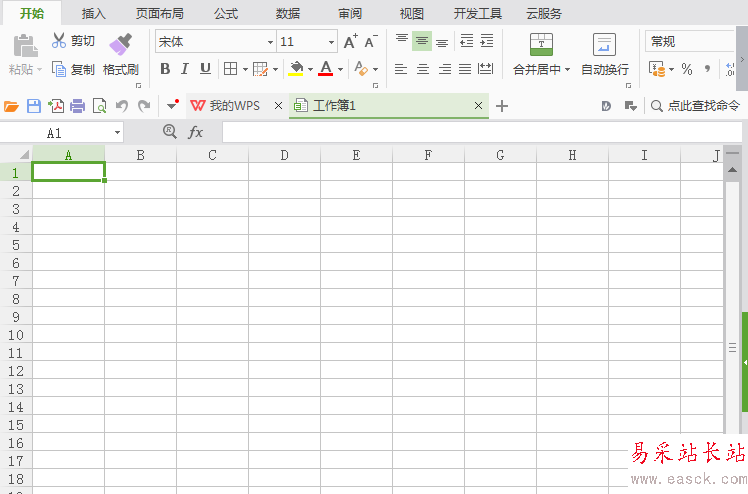Switch to 页面布局 ribbon tab

click(x=160, y=13)
